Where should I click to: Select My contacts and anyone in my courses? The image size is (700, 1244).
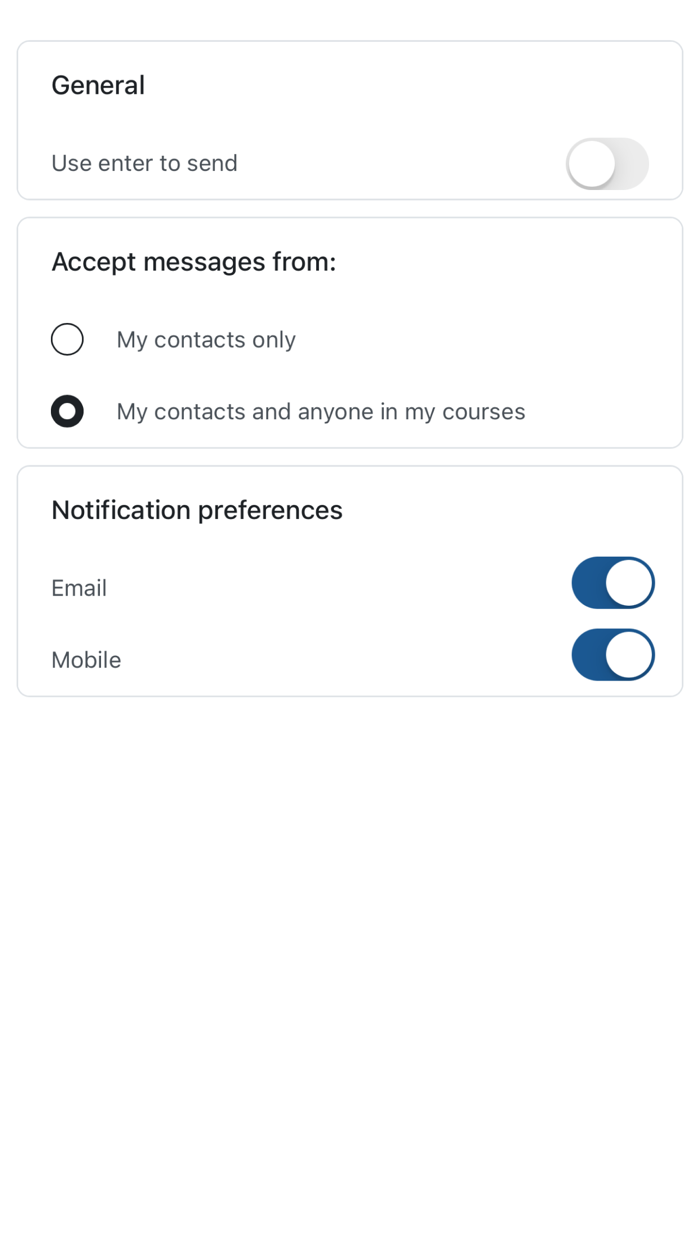pos(67,411)
